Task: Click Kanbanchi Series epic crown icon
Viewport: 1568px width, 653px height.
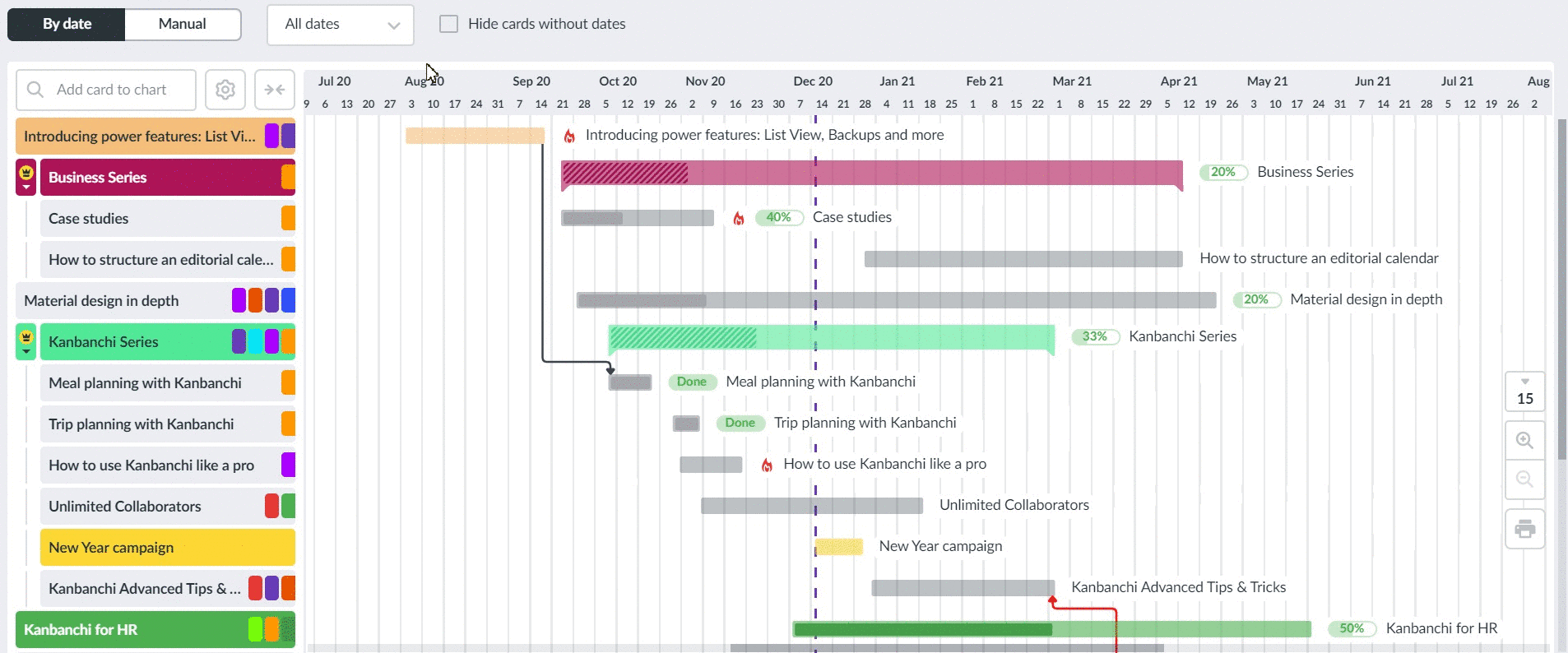Action: pyautogui.click(x=26, y=336)
